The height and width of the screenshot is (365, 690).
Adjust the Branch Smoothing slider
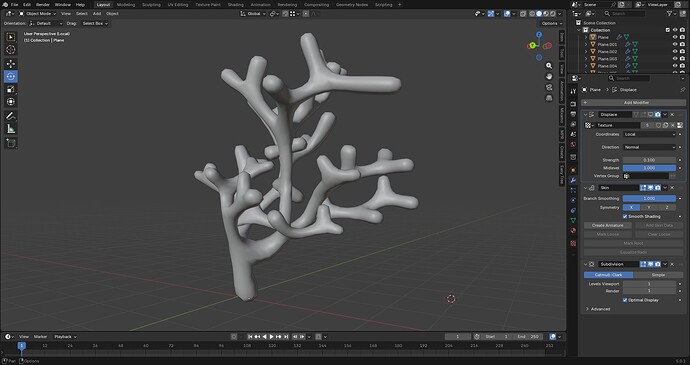(x=649, y=199)
